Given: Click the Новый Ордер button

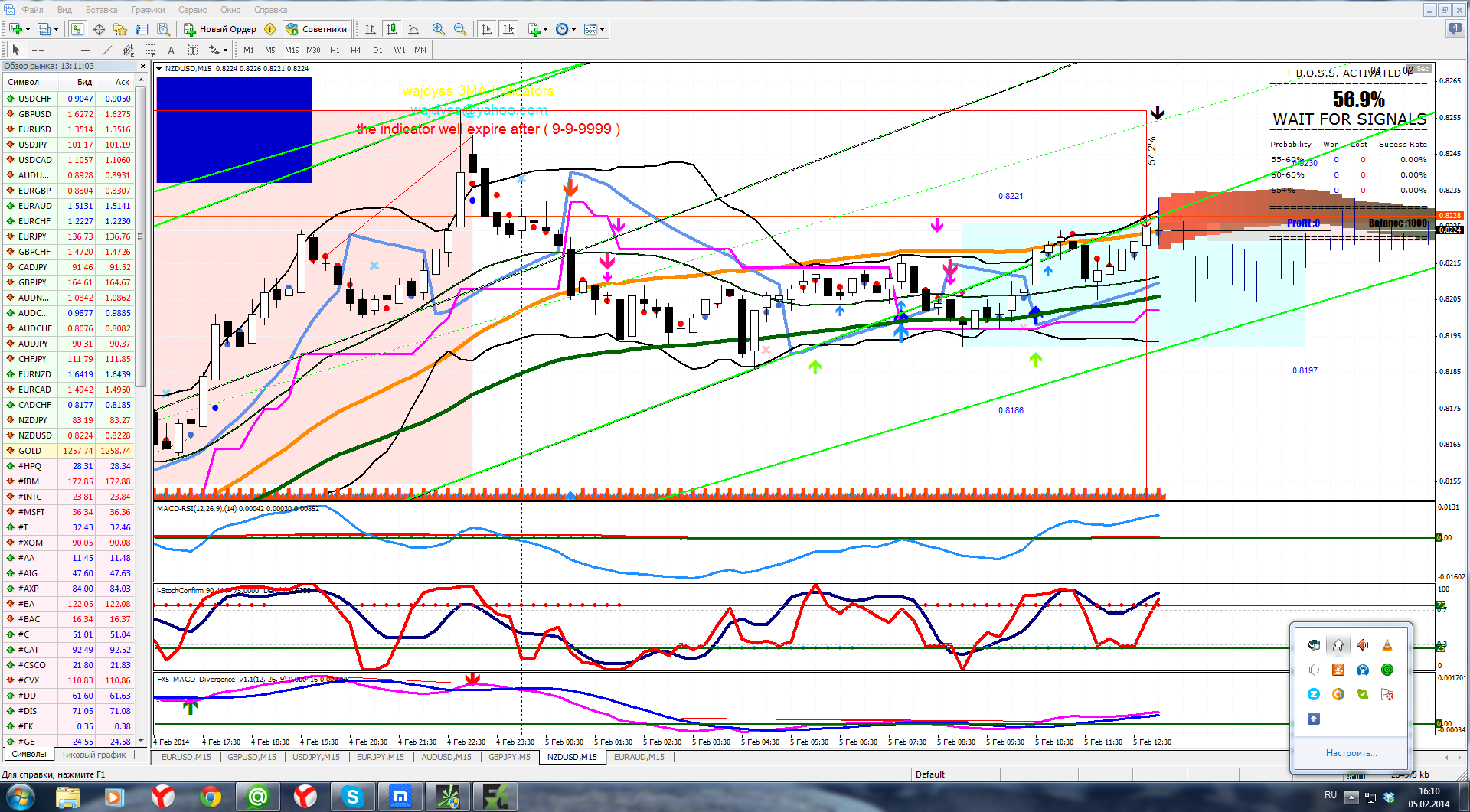Looking at the screenshot, I should 220,29.
